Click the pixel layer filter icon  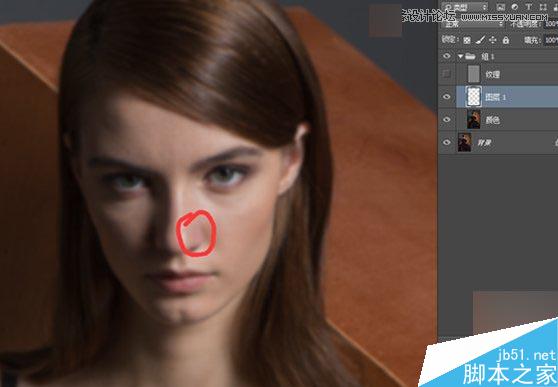pos(501,7)
